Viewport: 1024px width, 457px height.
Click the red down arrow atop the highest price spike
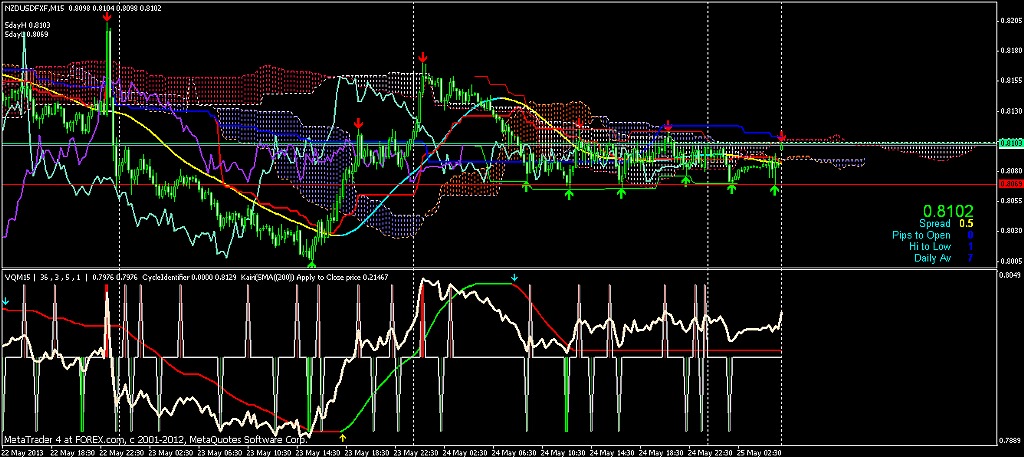click(x=107, y=20)
